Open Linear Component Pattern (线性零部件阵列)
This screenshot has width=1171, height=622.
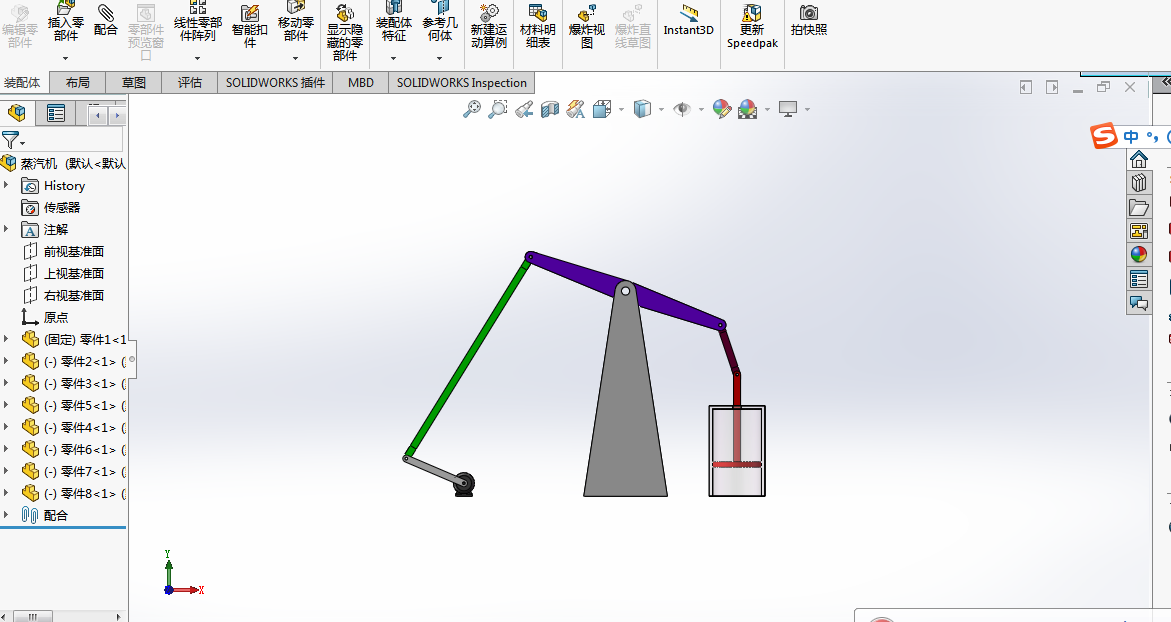coord(197,22)
